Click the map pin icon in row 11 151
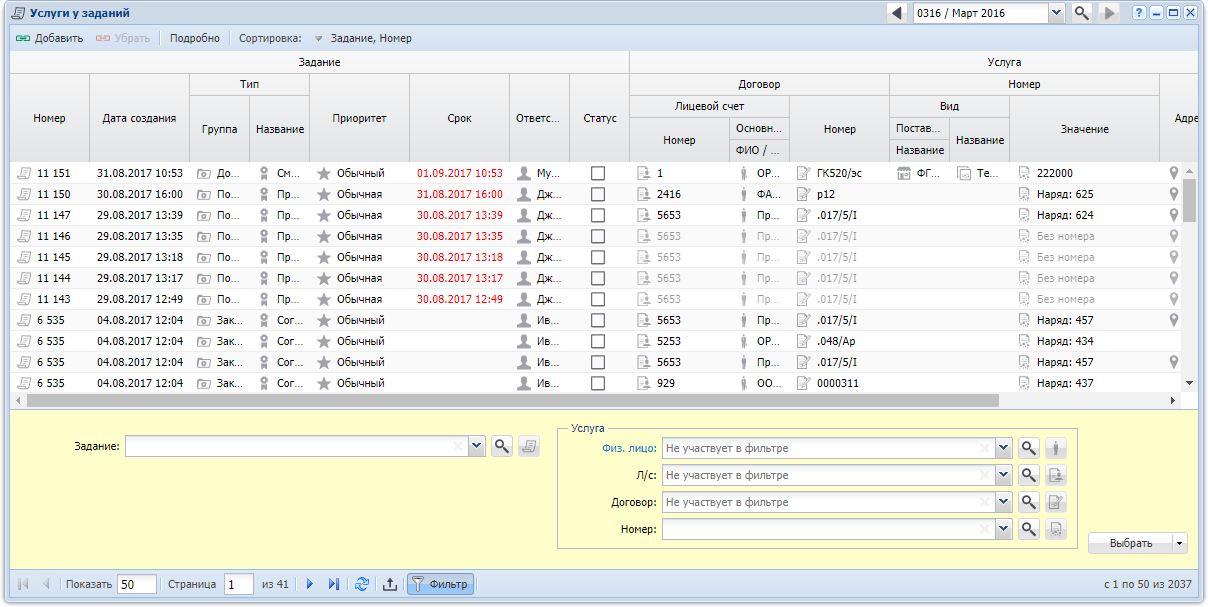 (1174, 173)
